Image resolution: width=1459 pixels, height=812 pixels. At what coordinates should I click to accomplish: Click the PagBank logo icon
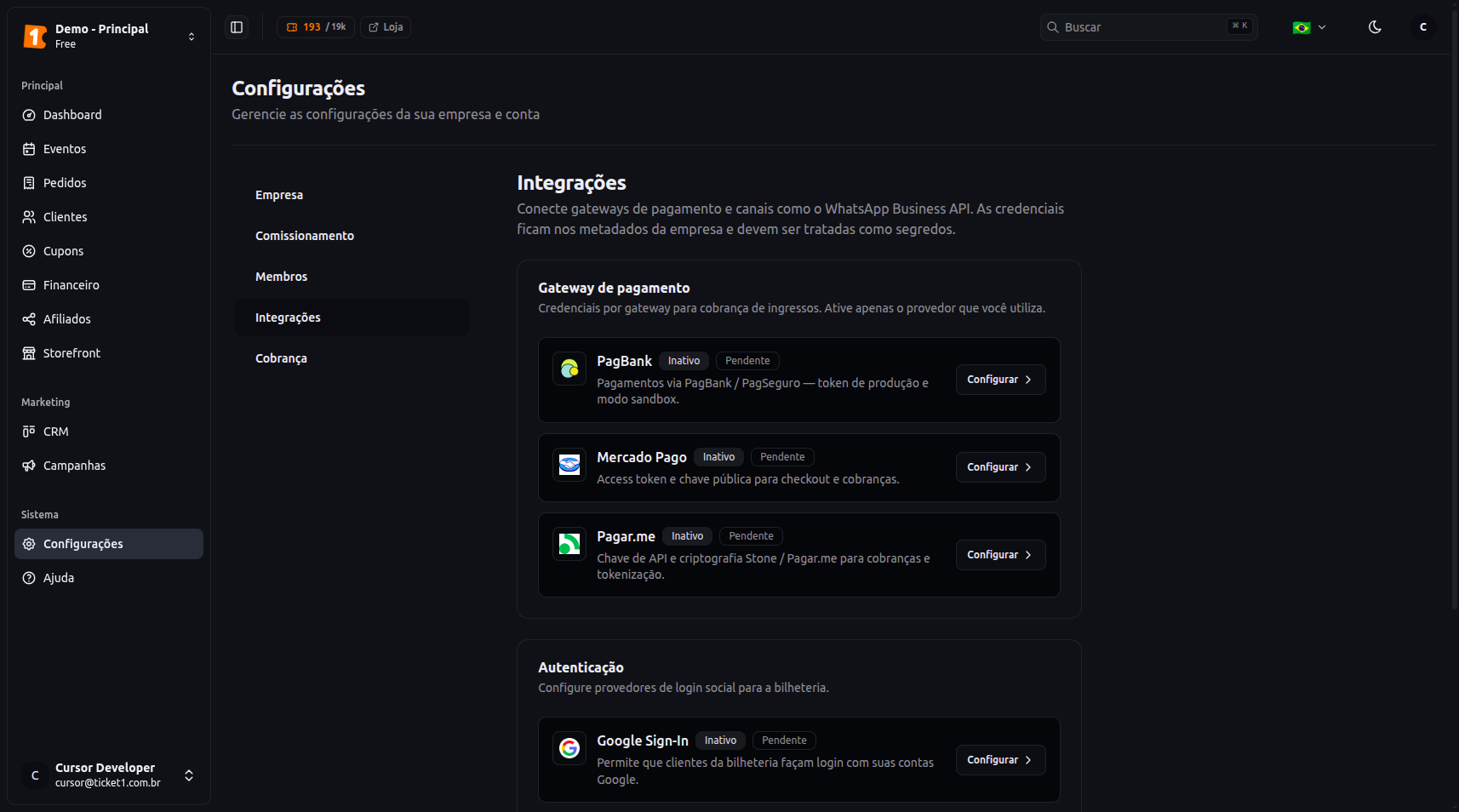tap(569, 369)
